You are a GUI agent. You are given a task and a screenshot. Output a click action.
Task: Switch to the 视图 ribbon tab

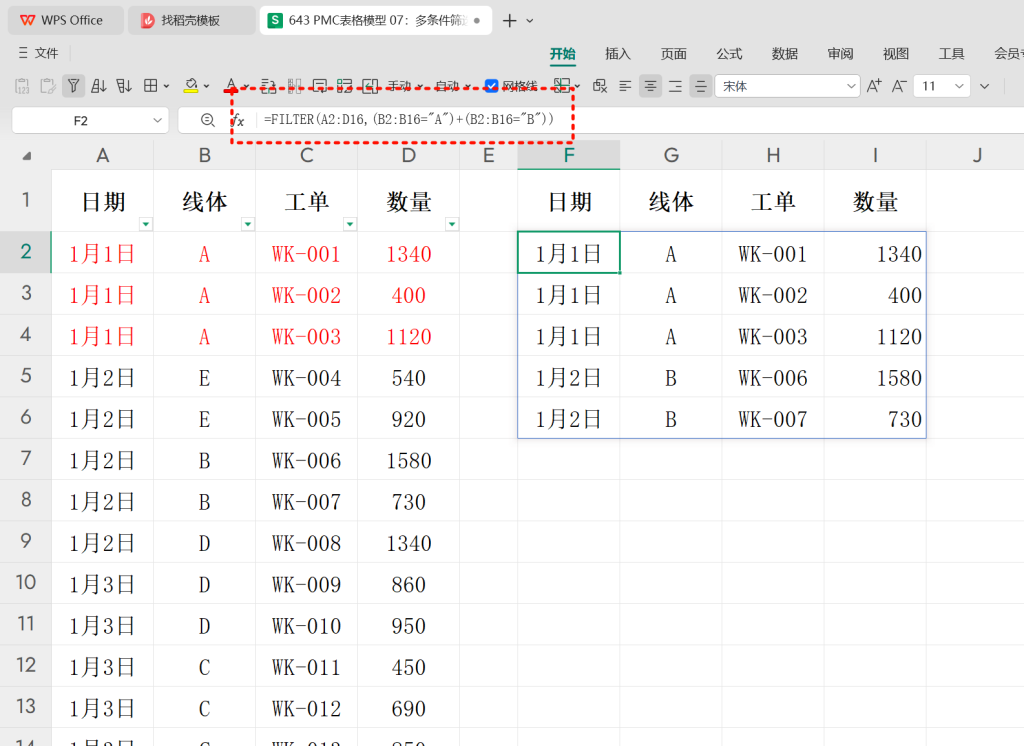895,54
